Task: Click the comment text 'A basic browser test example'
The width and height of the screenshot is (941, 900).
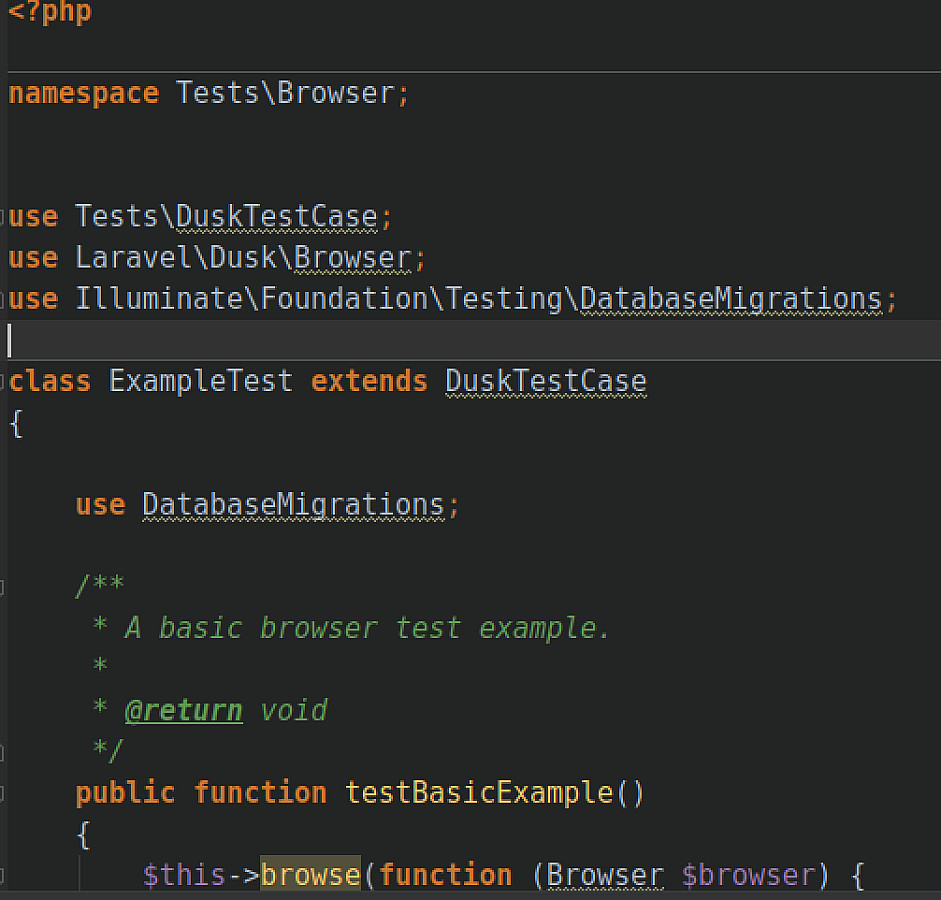Action: pyautogui.click(x=368, y=627)
